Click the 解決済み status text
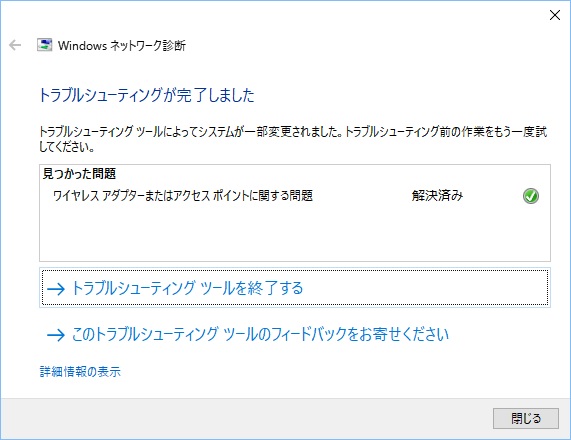The width and height of the screenshot is (571, 440). 437,196
